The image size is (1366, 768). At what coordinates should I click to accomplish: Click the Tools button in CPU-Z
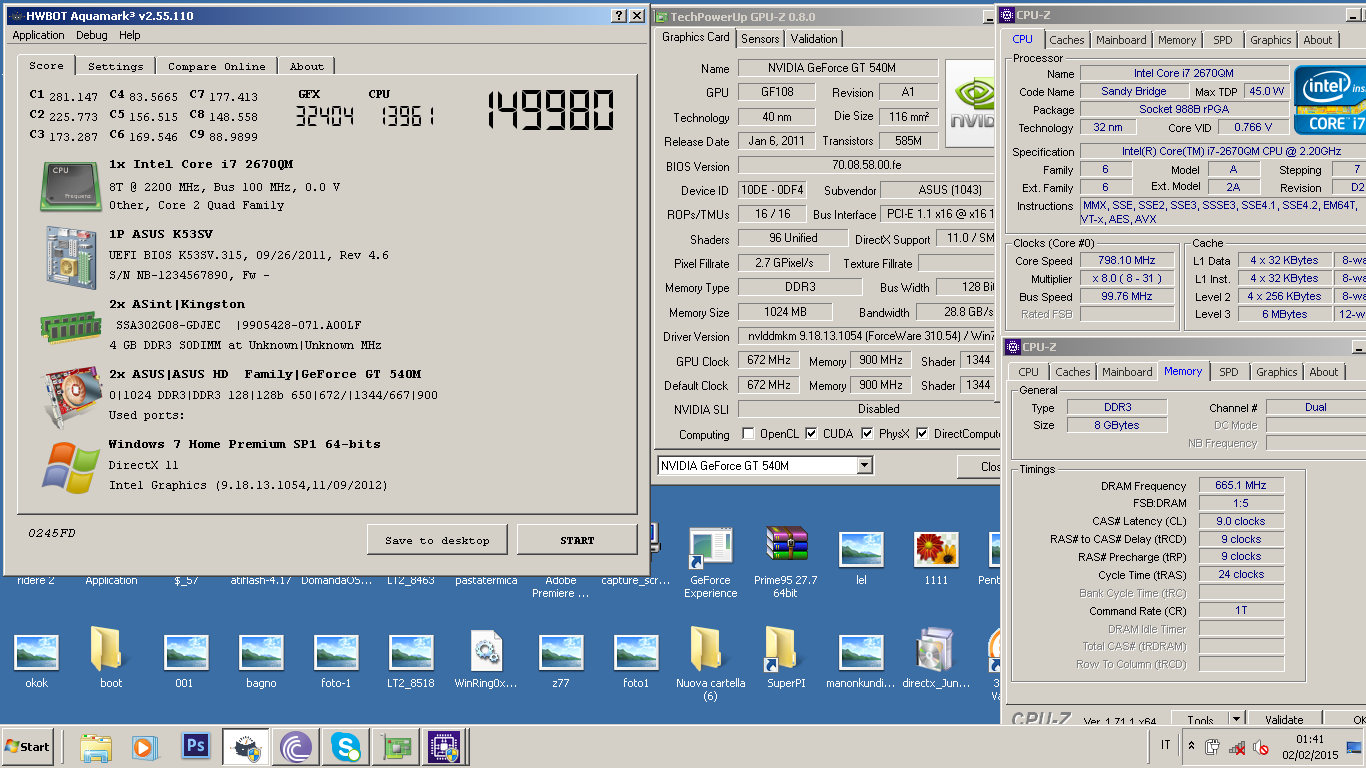(1201, 719)
